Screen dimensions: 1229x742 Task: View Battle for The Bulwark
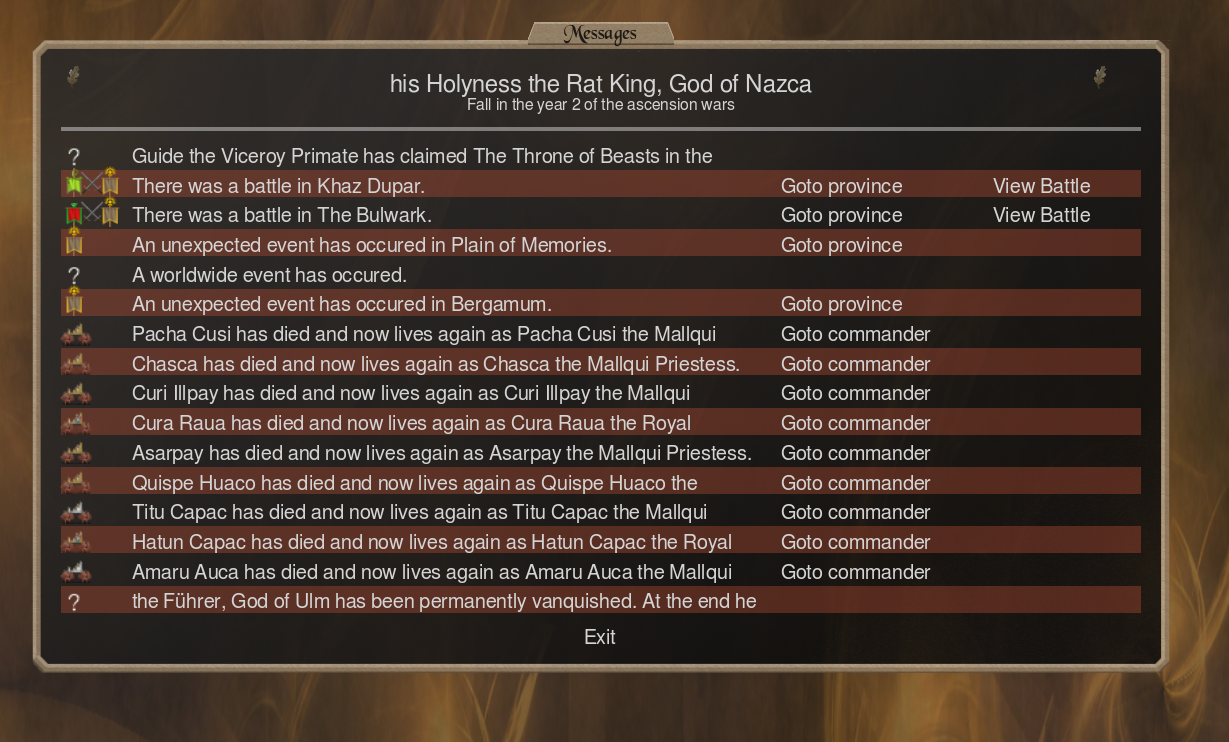[1041, 215]
